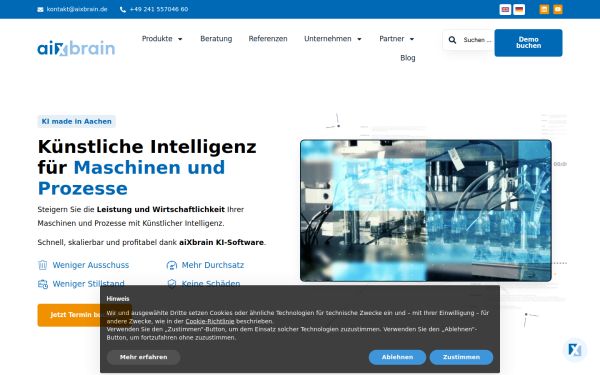Click the Mehr Durchsatz text
This screenshot has height=375, width=600.
click(213, 265)
